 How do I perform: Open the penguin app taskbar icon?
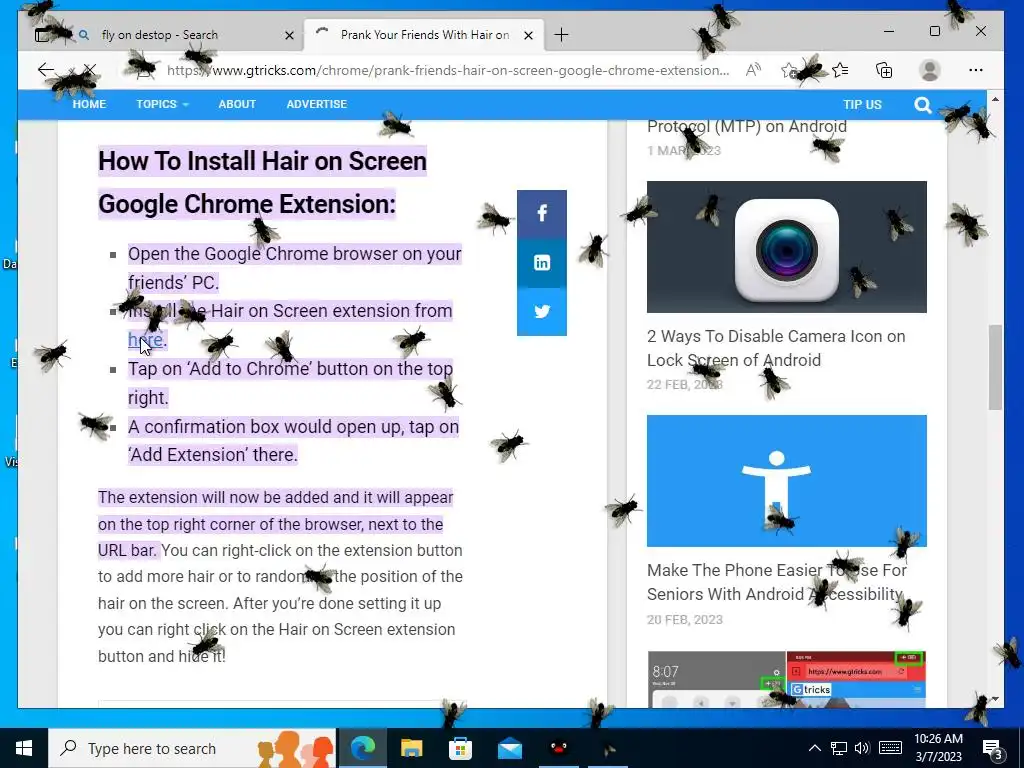click(558, 748)
